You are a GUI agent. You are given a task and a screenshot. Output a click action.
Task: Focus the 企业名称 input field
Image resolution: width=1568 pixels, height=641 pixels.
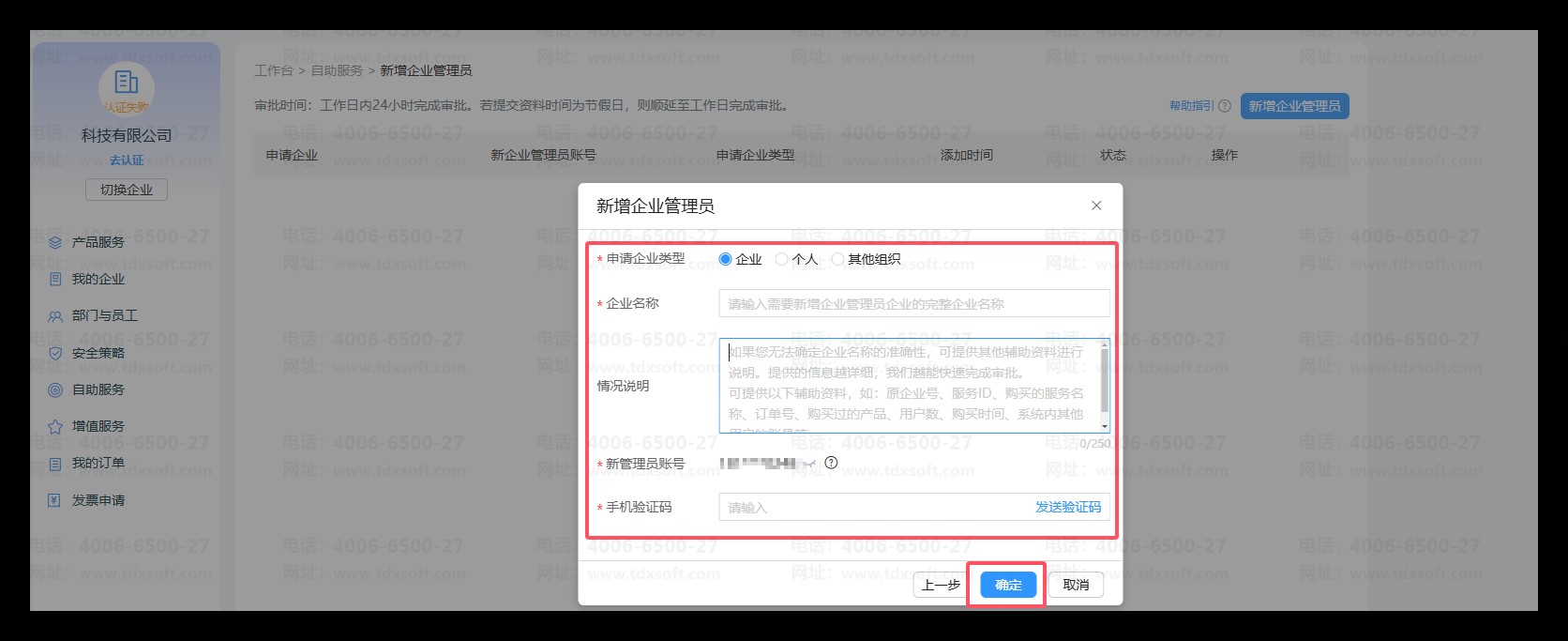(x=913, y=304)
